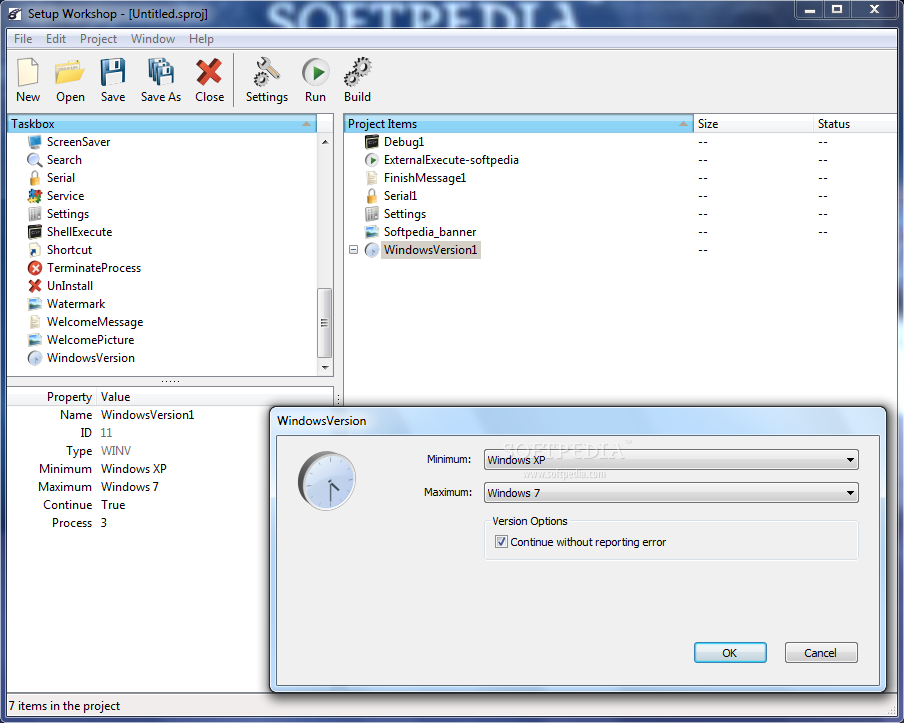Image resolution: width=904 pixels, height=723 pixels.
Task: Open the Project menu
Action: pyautogui.click(x=98, y=39)
